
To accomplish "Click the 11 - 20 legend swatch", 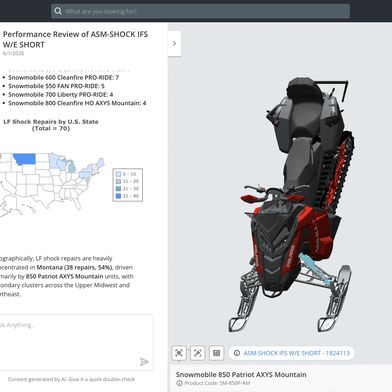I will coord(118,181).
